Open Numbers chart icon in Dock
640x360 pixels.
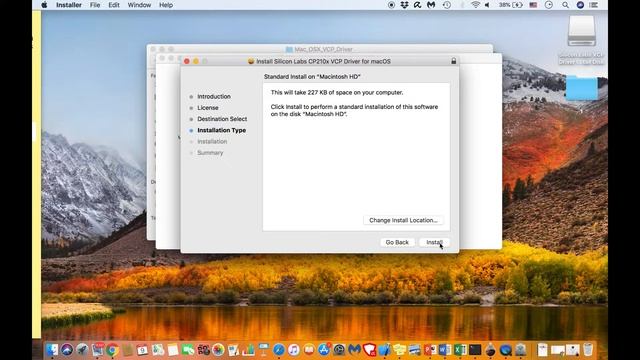[x=248, y=350]
